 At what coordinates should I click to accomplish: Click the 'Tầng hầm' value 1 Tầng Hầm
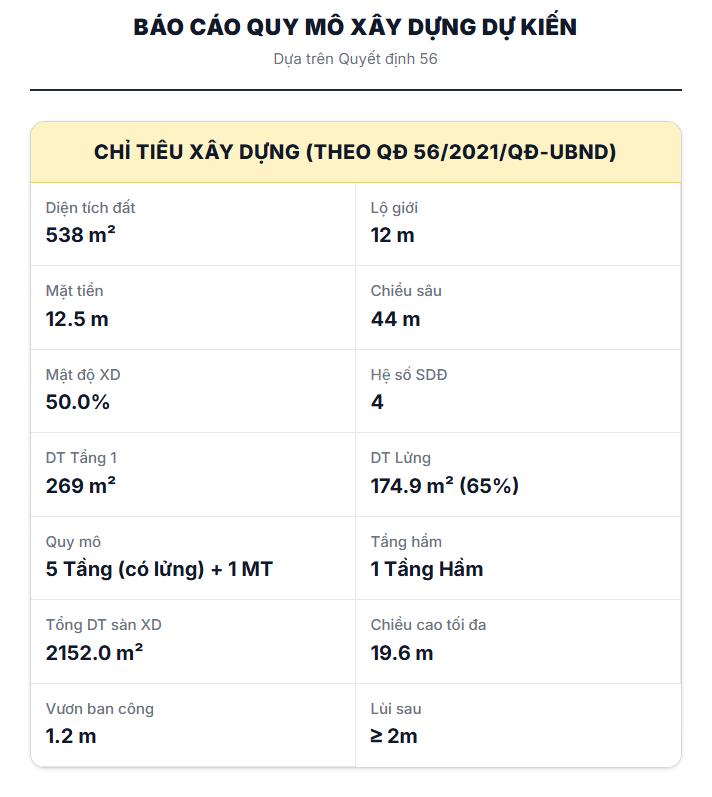pos(426,569)
